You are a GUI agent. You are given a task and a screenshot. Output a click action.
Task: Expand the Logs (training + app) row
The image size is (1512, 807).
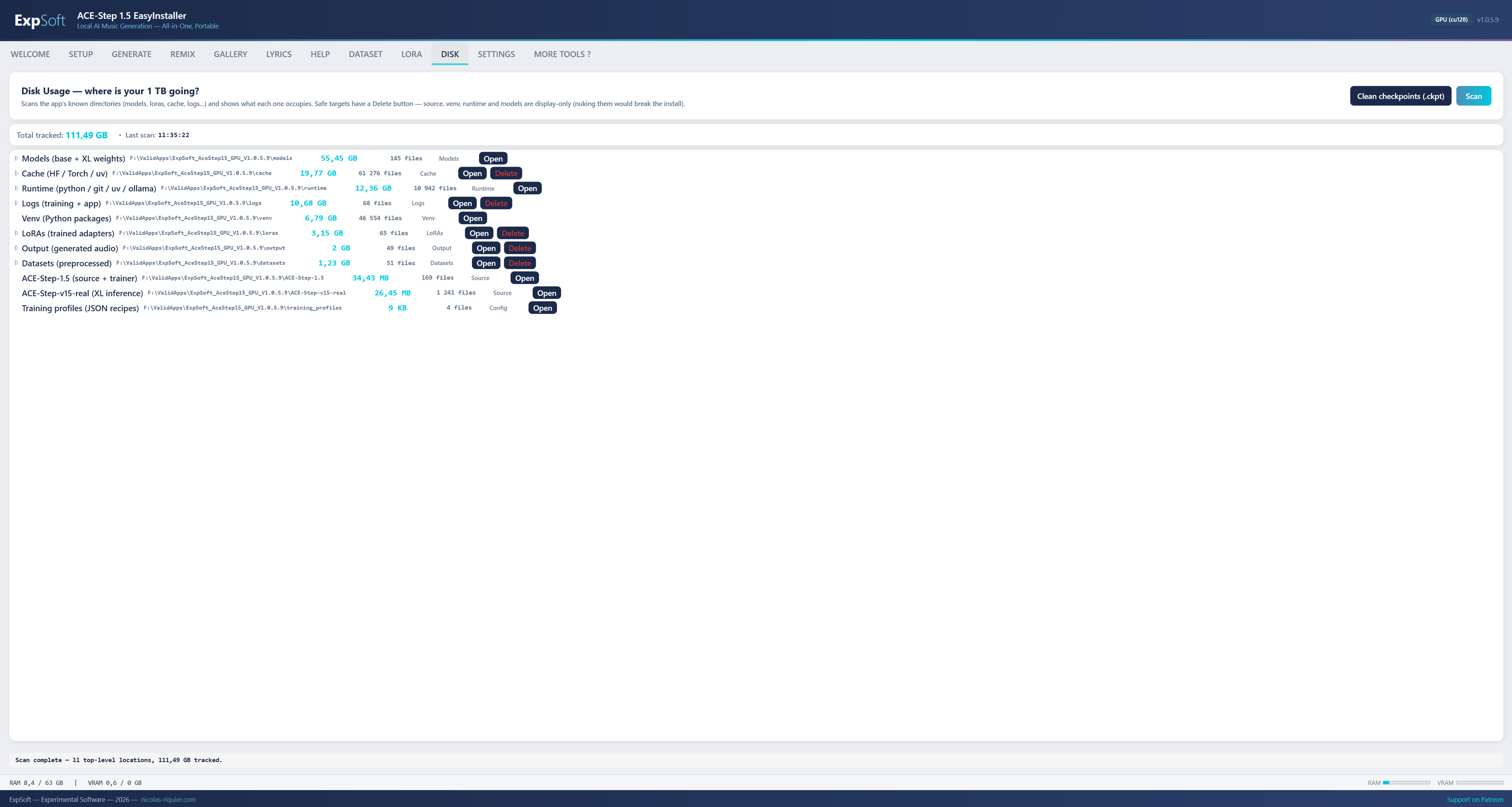pos(17,203)
